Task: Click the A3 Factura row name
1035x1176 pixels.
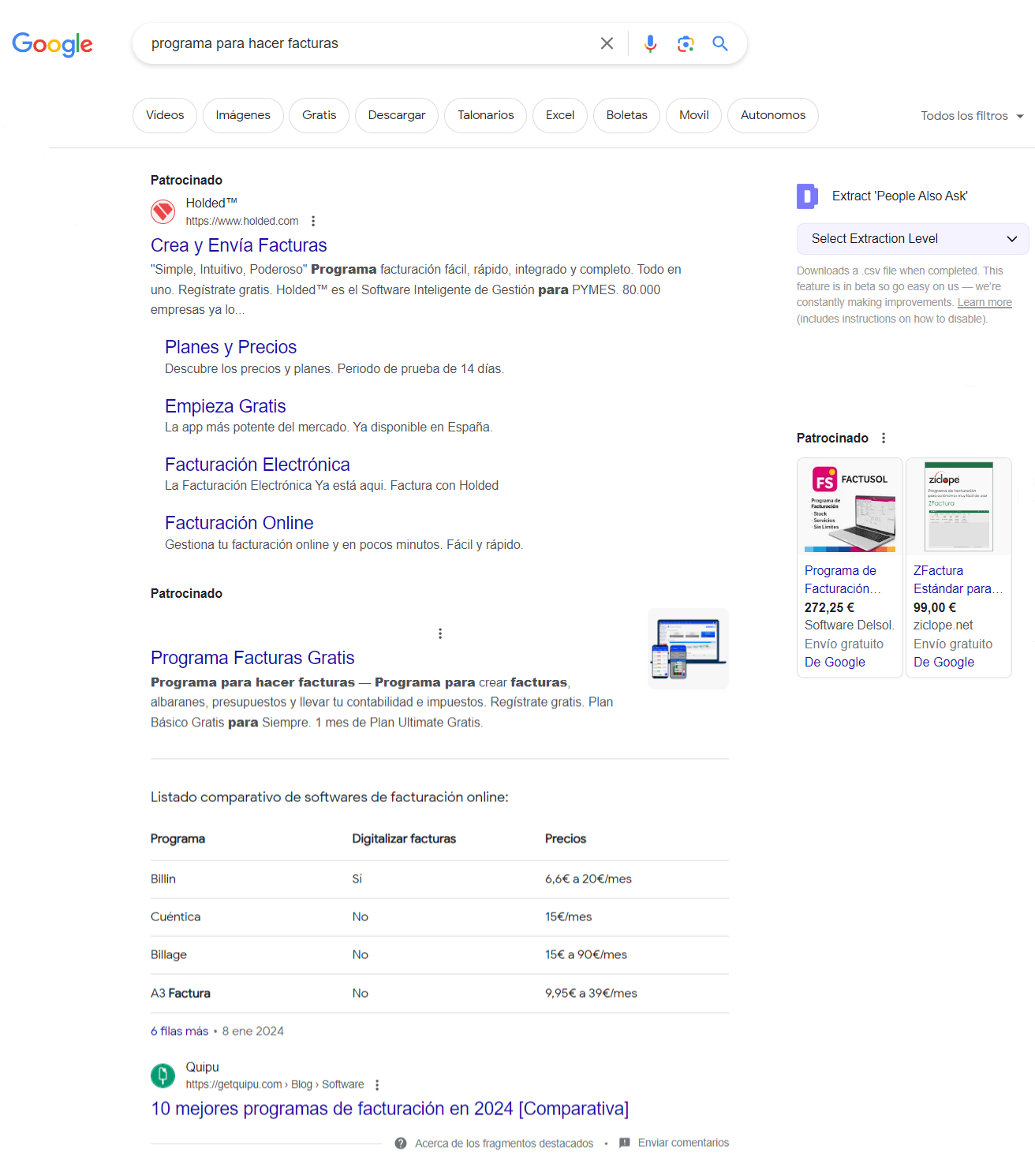Action: [181, 993]
